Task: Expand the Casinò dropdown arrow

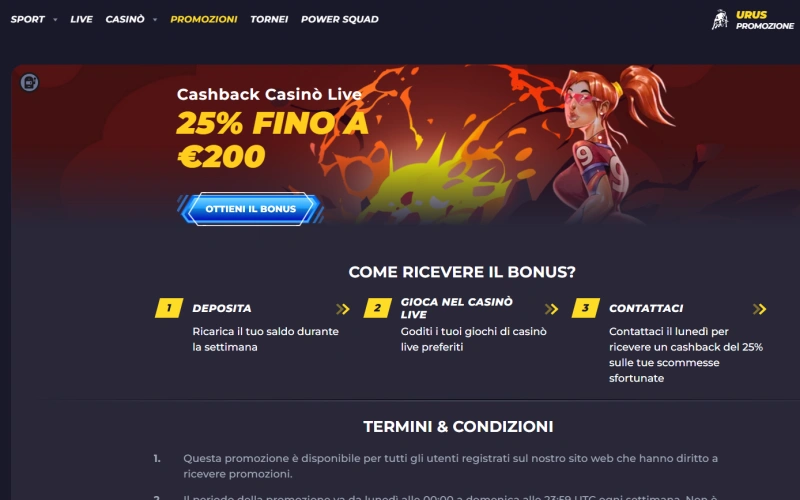Action: coord(155,20)
